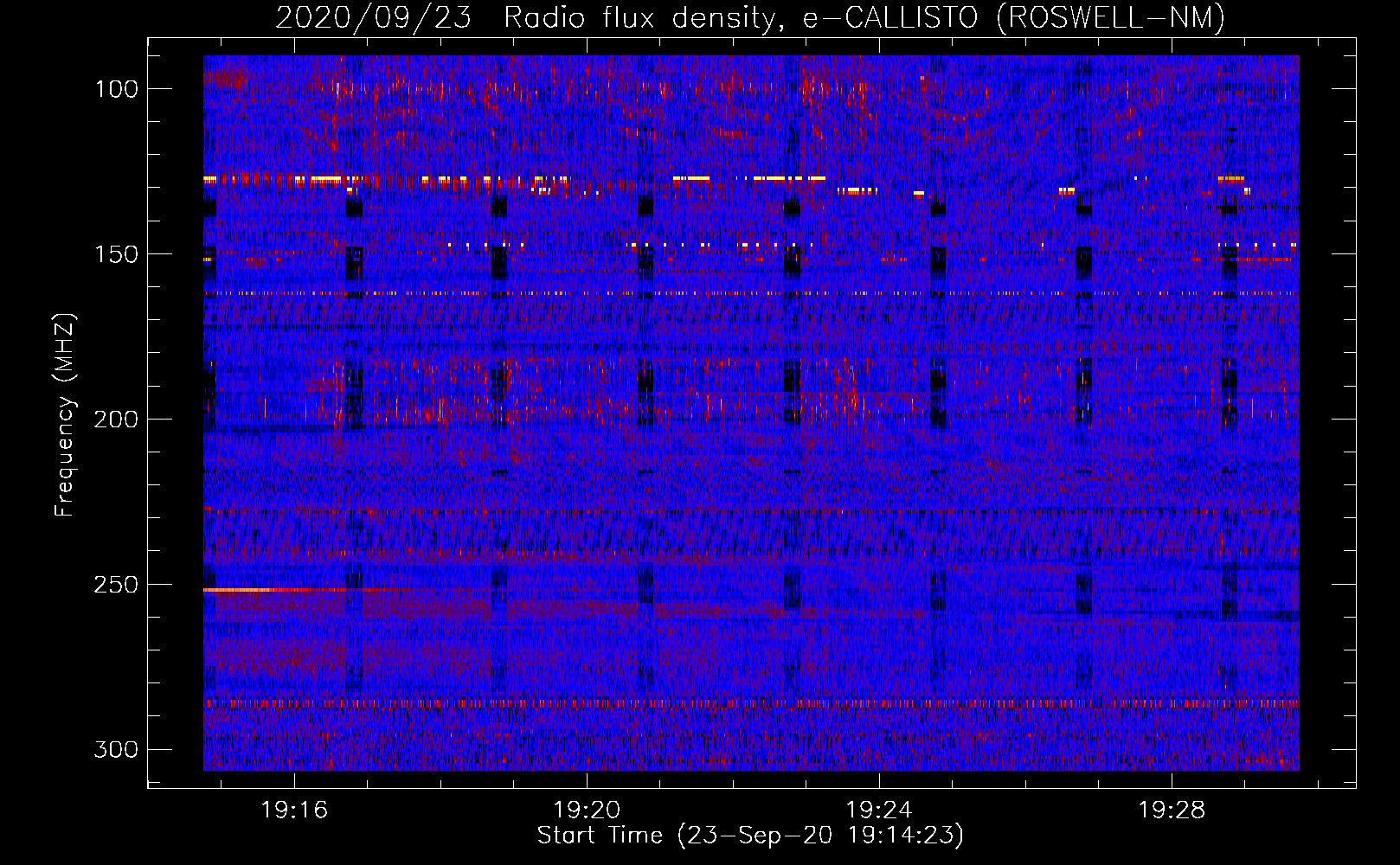Click the 250 frequency tick label
The width and height of the screenshot is (1400, 865).
coord(116,585)
